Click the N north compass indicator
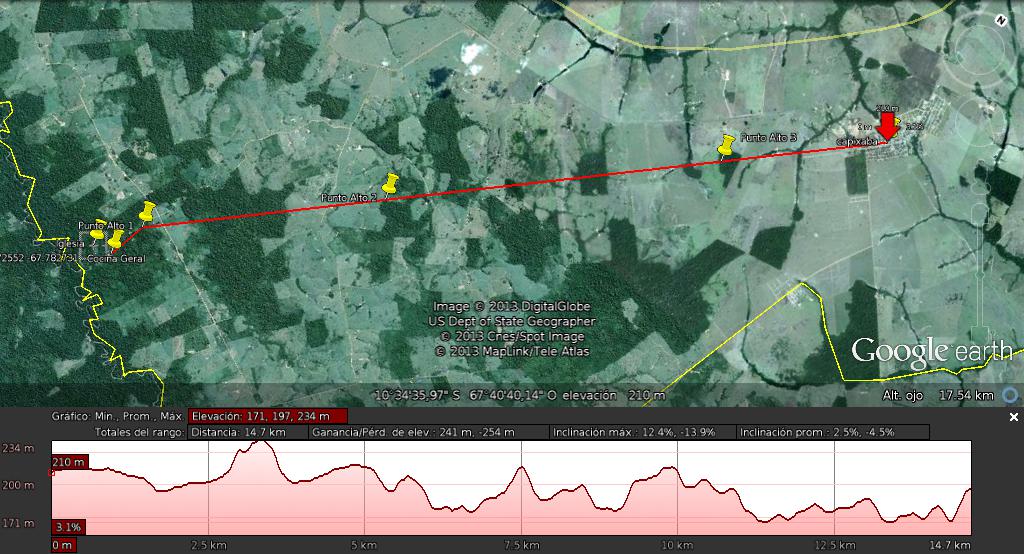Screen dimensions: 1024x554 click(999, 20)
